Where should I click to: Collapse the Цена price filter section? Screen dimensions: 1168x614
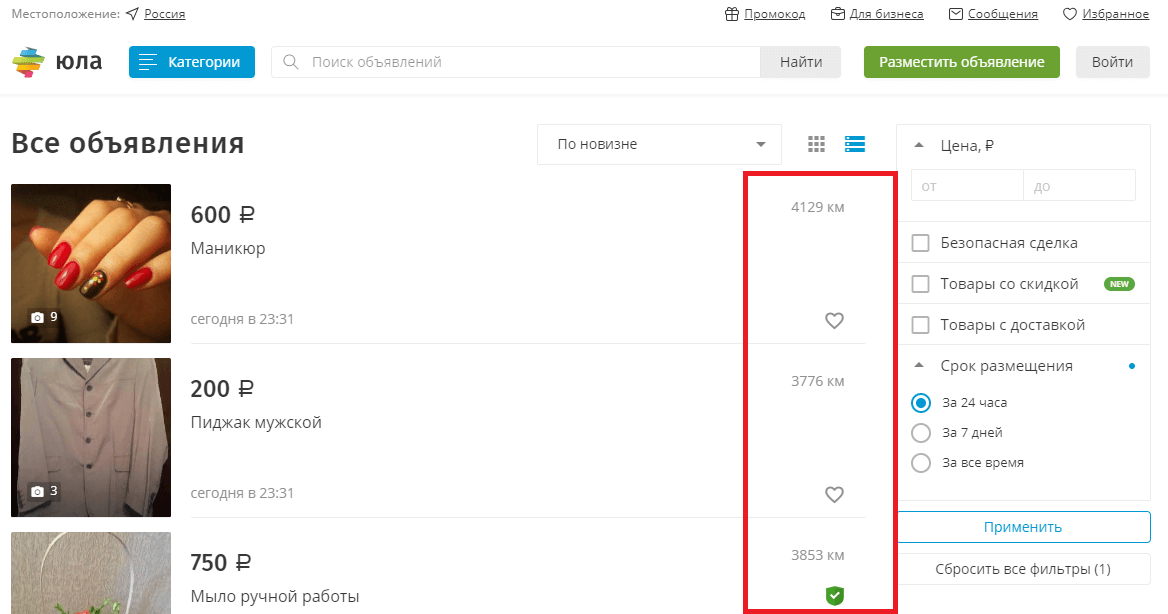pyautogui.click(x=919, y=146)
